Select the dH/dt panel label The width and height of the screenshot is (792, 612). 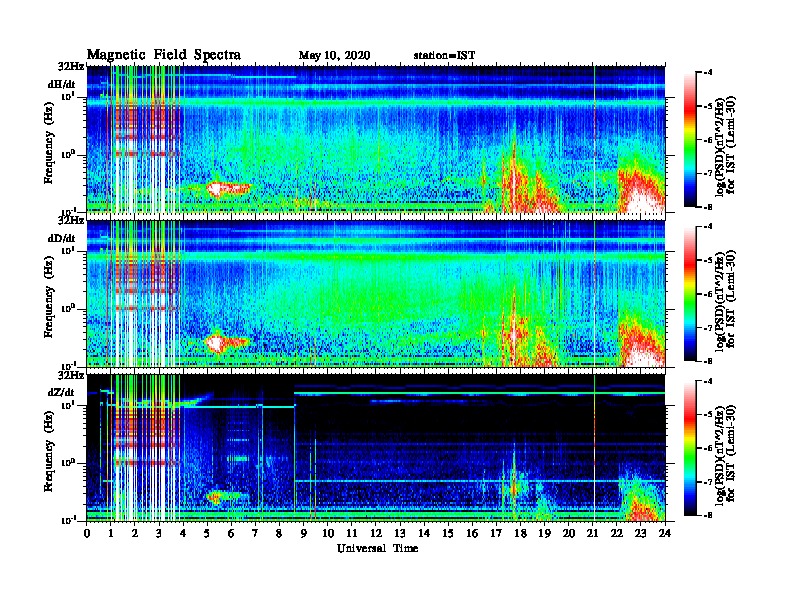pos(62,85)
